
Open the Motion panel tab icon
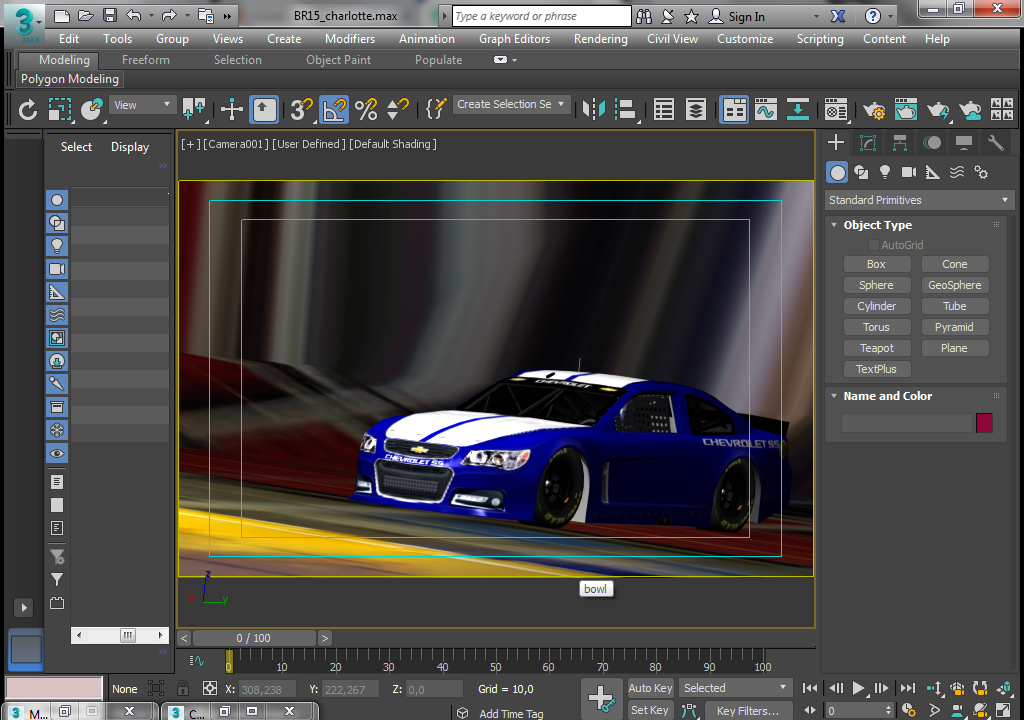point(932,142)
